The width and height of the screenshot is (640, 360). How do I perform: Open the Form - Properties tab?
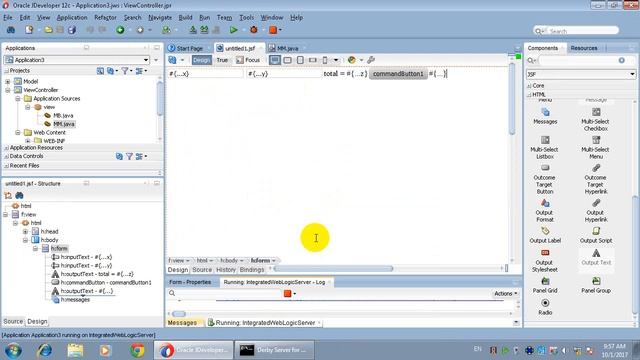tap(190, 282)
